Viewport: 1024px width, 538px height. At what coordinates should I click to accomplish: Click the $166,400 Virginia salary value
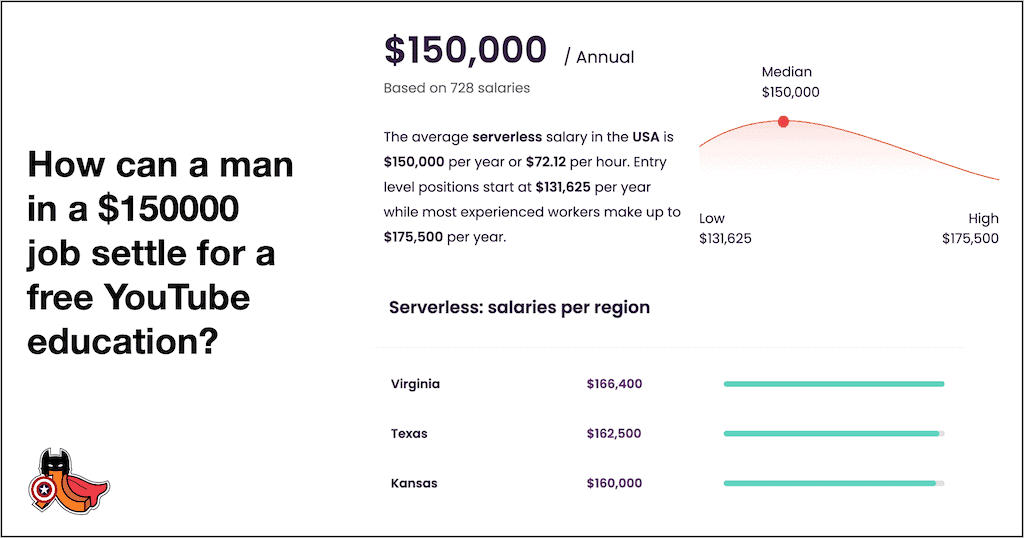614,384
